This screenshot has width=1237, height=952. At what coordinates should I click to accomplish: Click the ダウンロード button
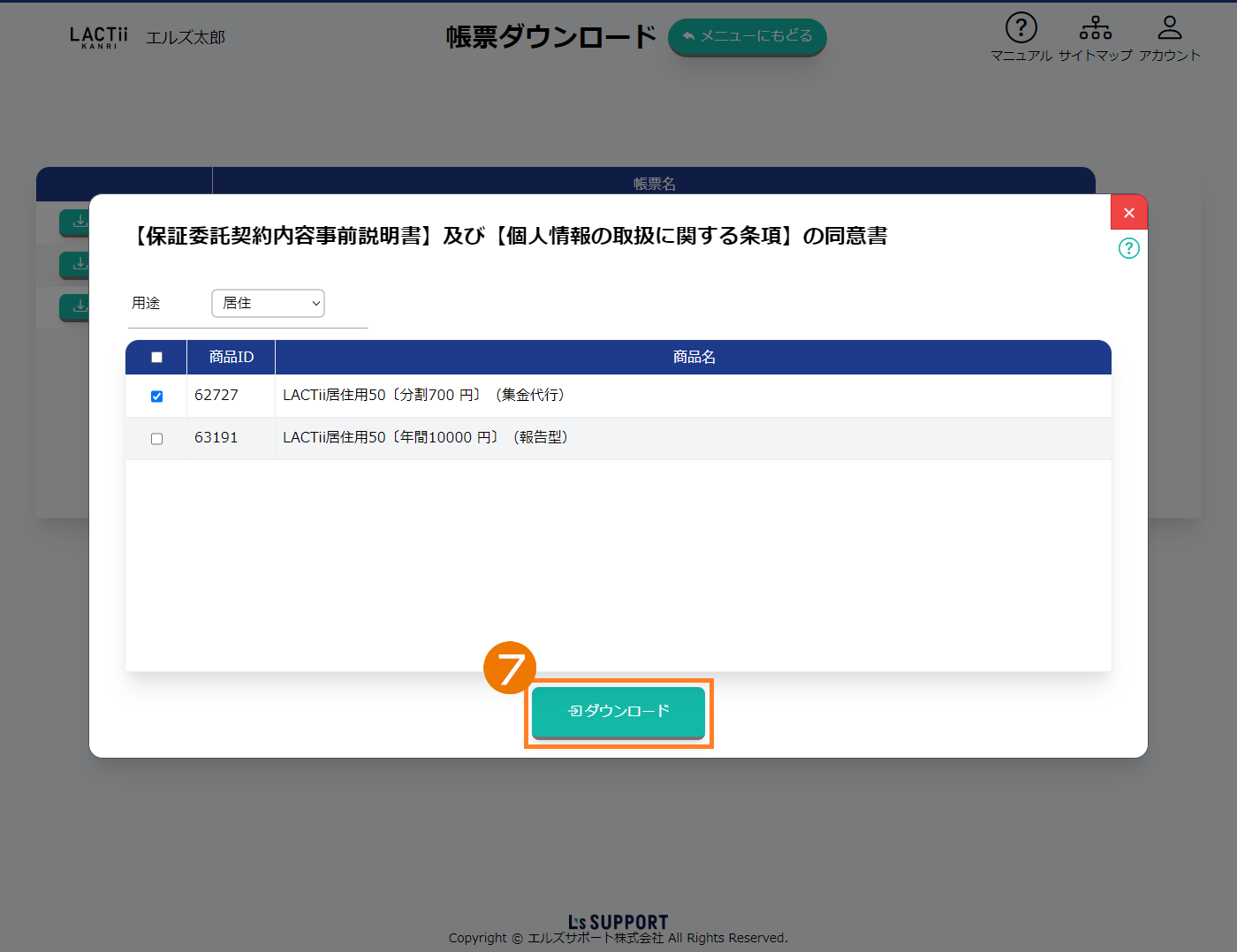(x=618, y=712)
